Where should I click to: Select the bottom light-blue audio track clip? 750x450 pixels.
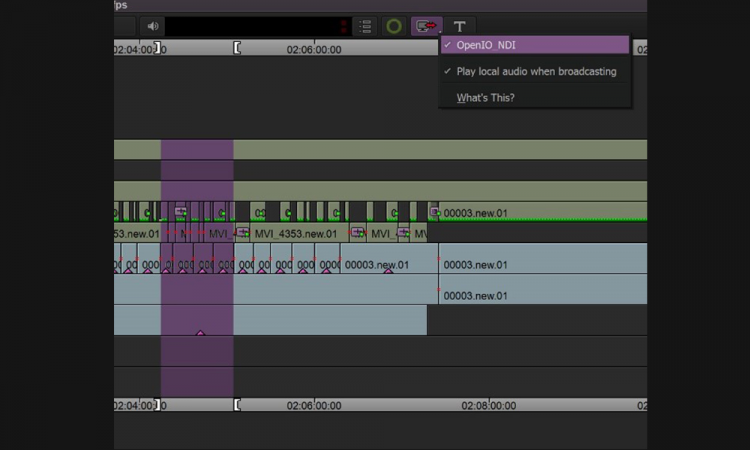click(x=270, y=319)
